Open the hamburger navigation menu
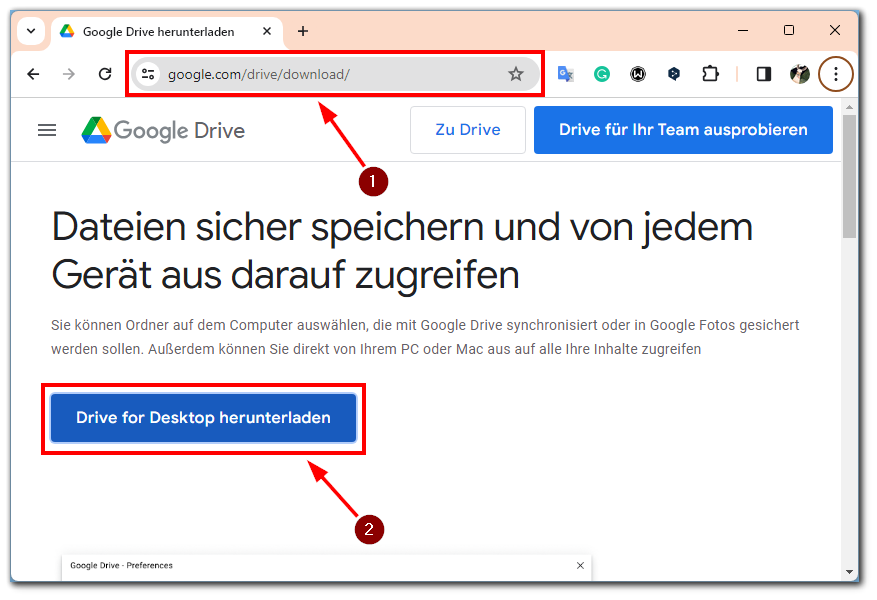877x600 pixels. pos(47,130)
